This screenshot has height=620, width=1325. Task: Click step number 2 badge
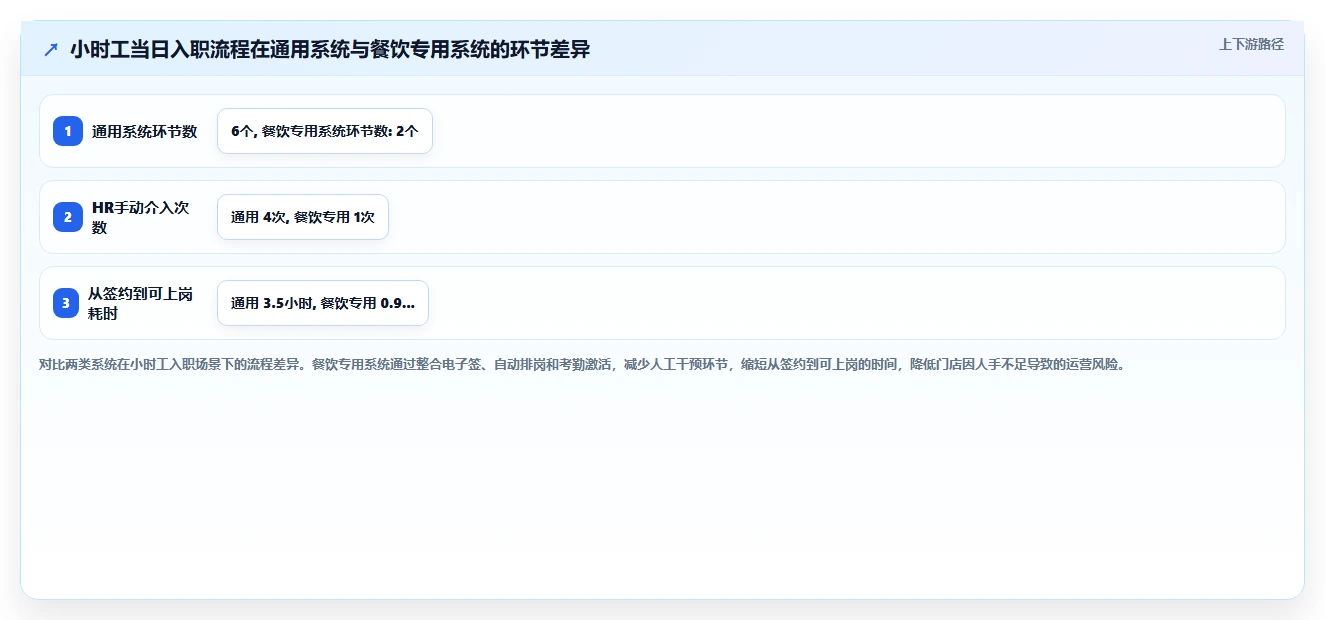tap(68, 217)
